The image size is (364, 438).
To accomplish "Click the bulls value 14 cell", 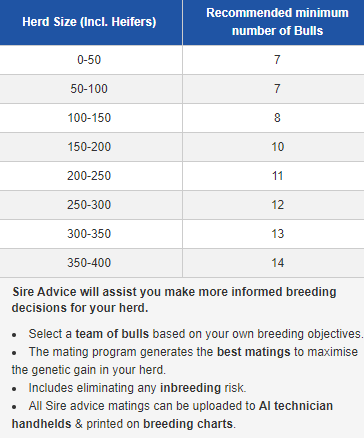I will point(273,263).
